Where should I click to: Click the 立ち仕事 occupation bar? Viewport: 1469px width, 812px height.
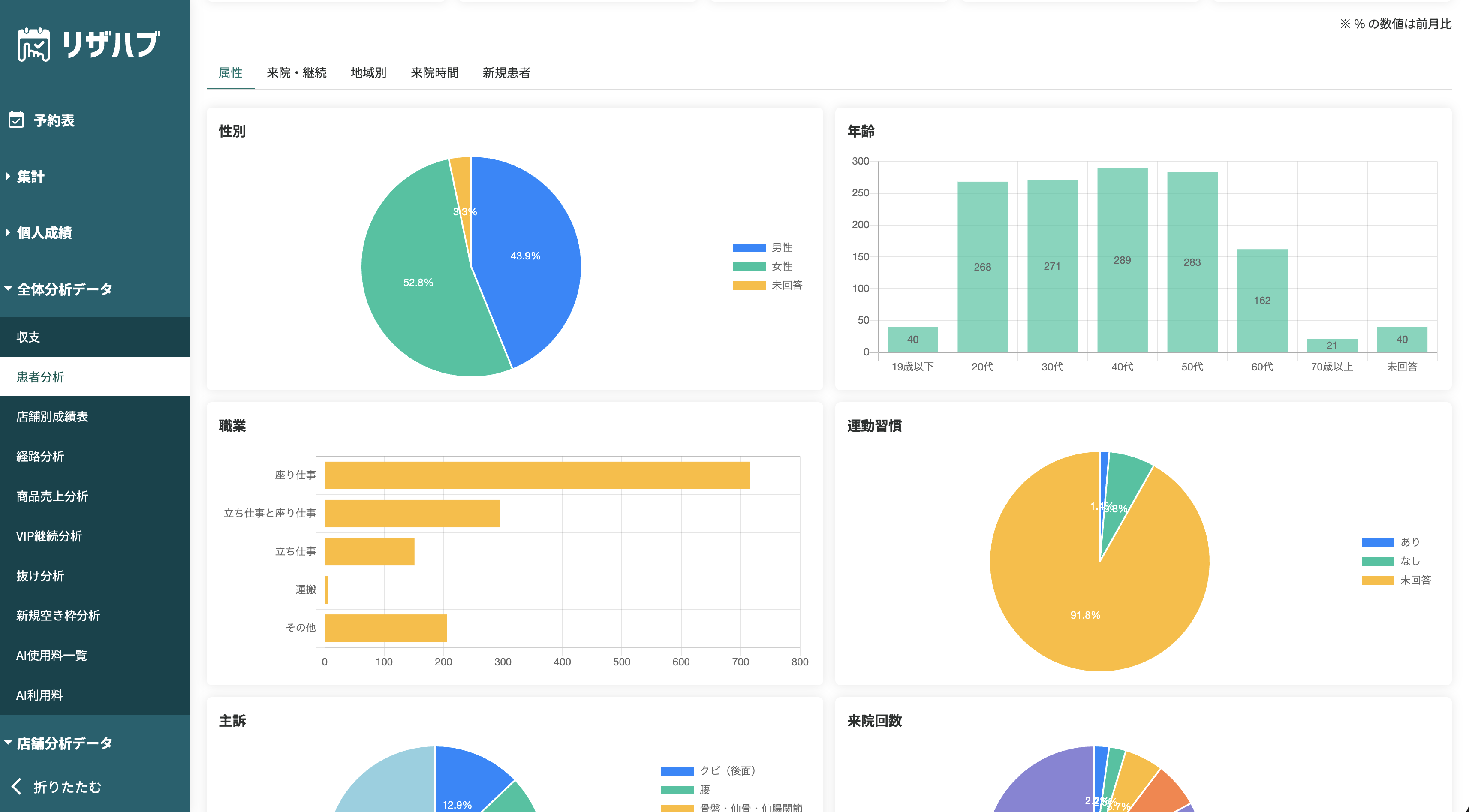pyautogui.click(x=370, y=551)
